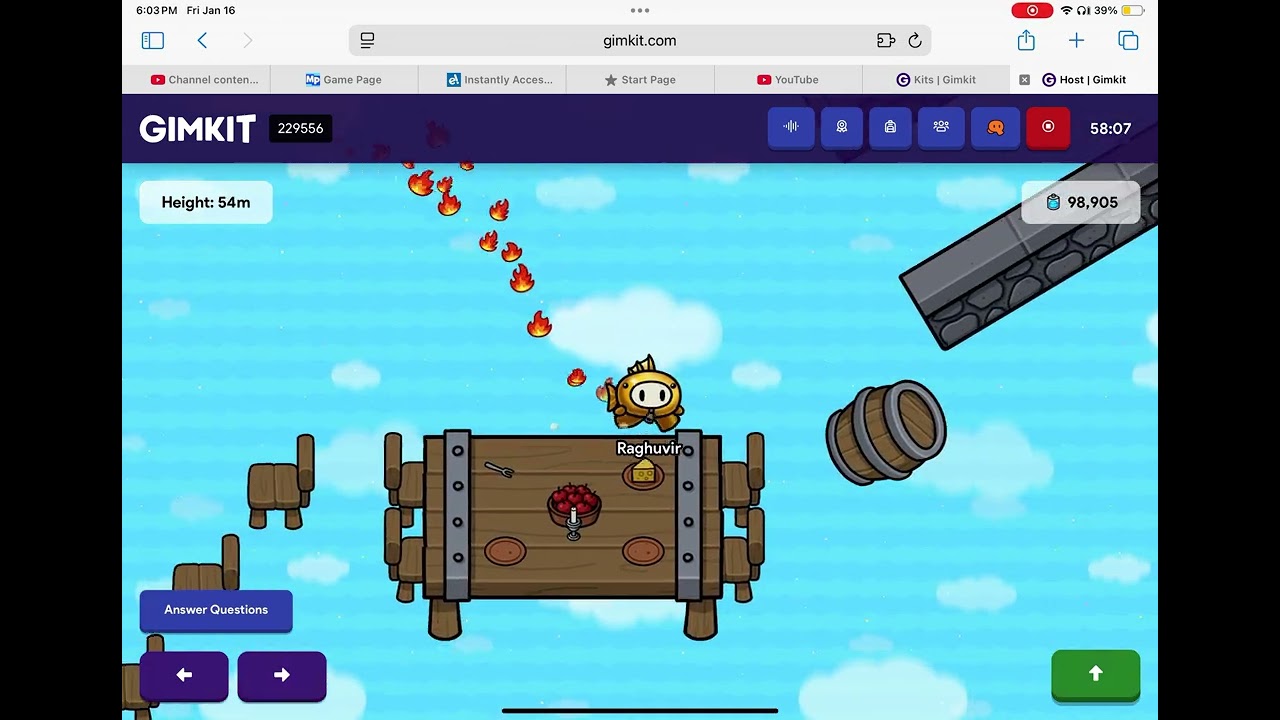
Task: Click the Answer Questions button
Action: [x=216, y=610]
